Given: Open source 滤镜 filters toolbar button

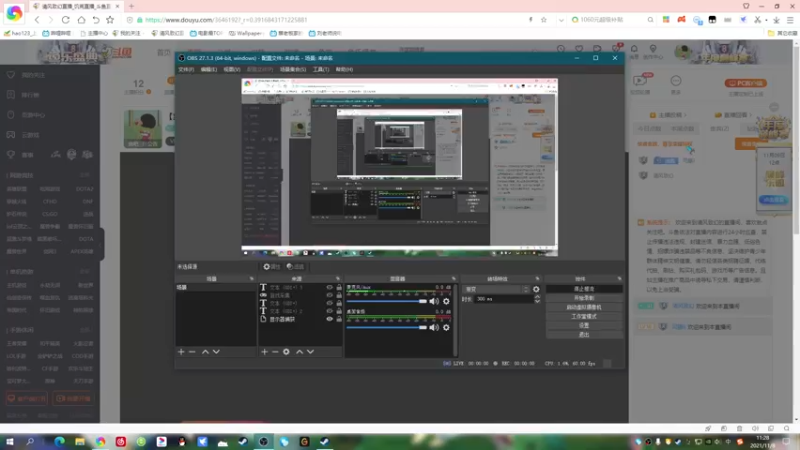Looking at the screenshot, I should click(x=295, y=266).
